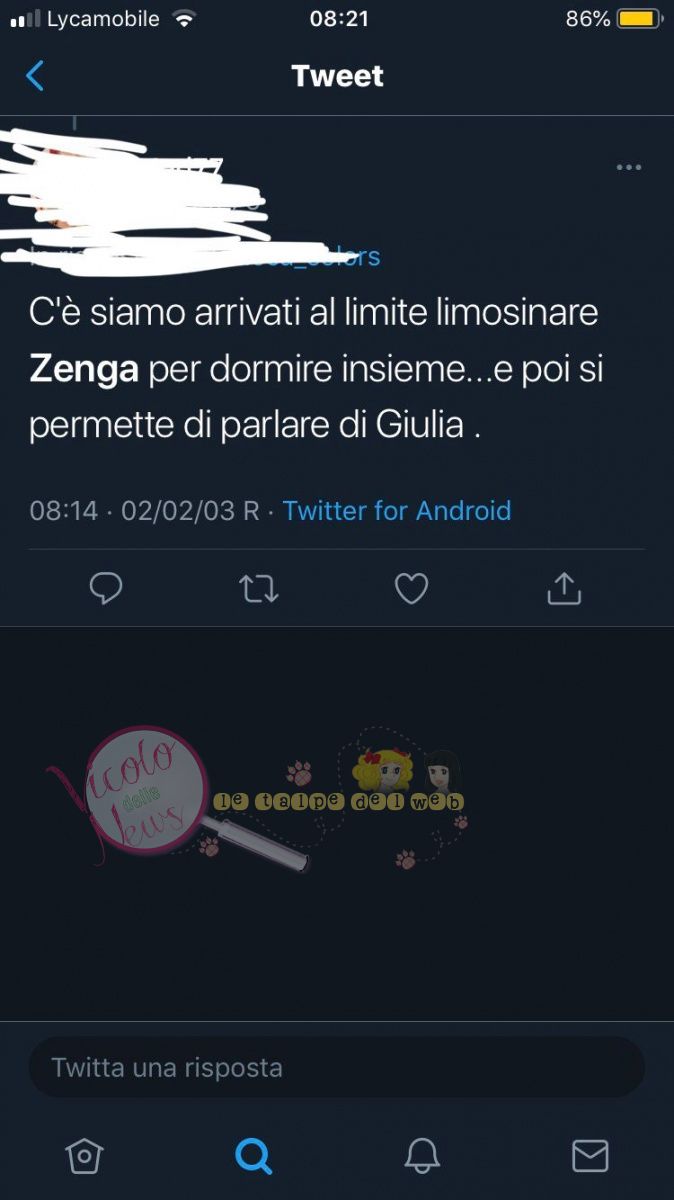Like the tweet with the heart icon
674x1200 pixels.
click(x=411, y=589)
